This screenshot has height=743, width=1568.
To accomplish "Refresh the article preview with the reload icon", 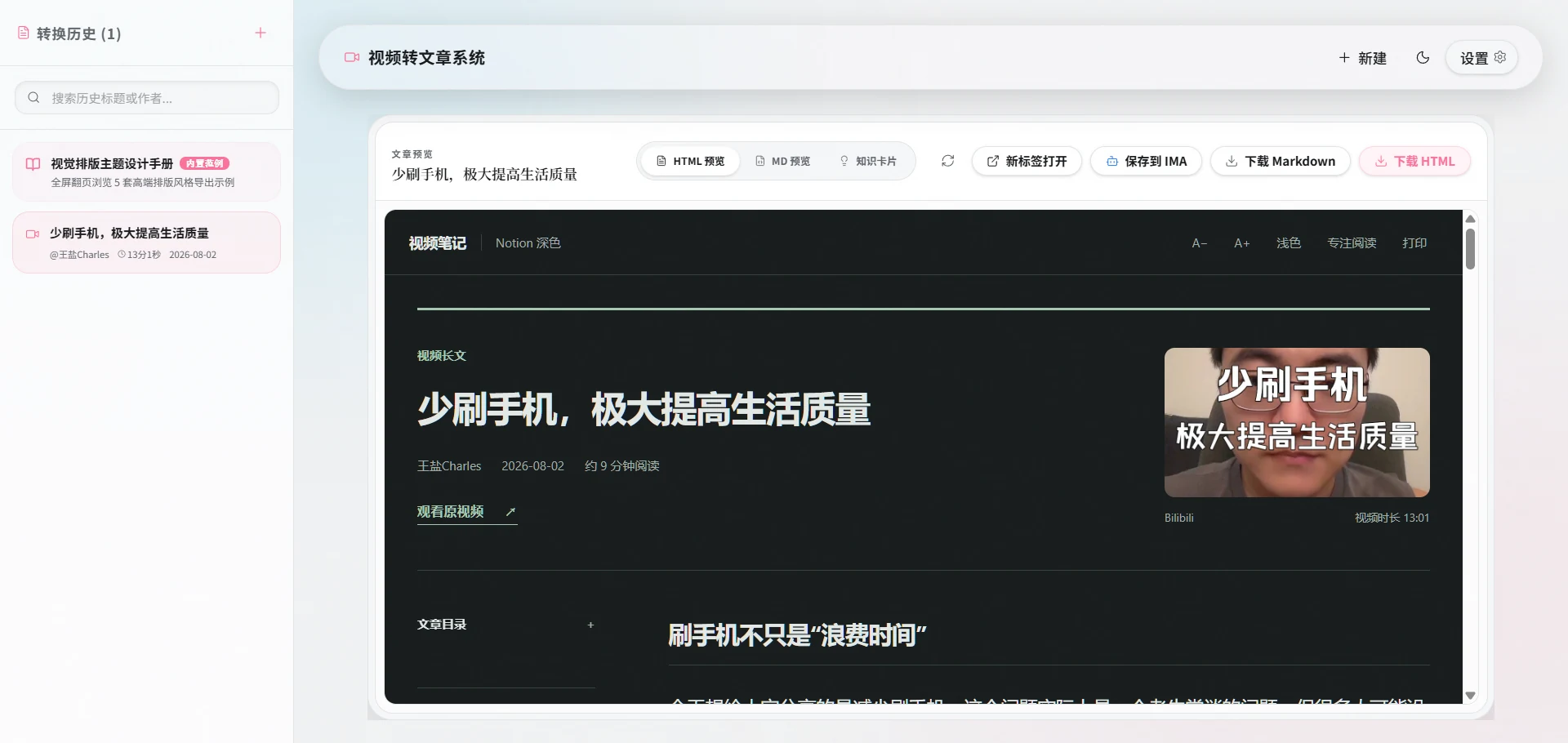I will [947, 161].
